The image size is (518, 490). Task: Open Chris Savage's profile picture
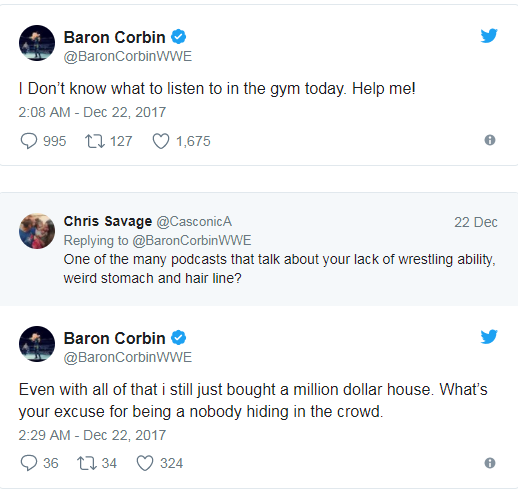click(x=37, y=231)
